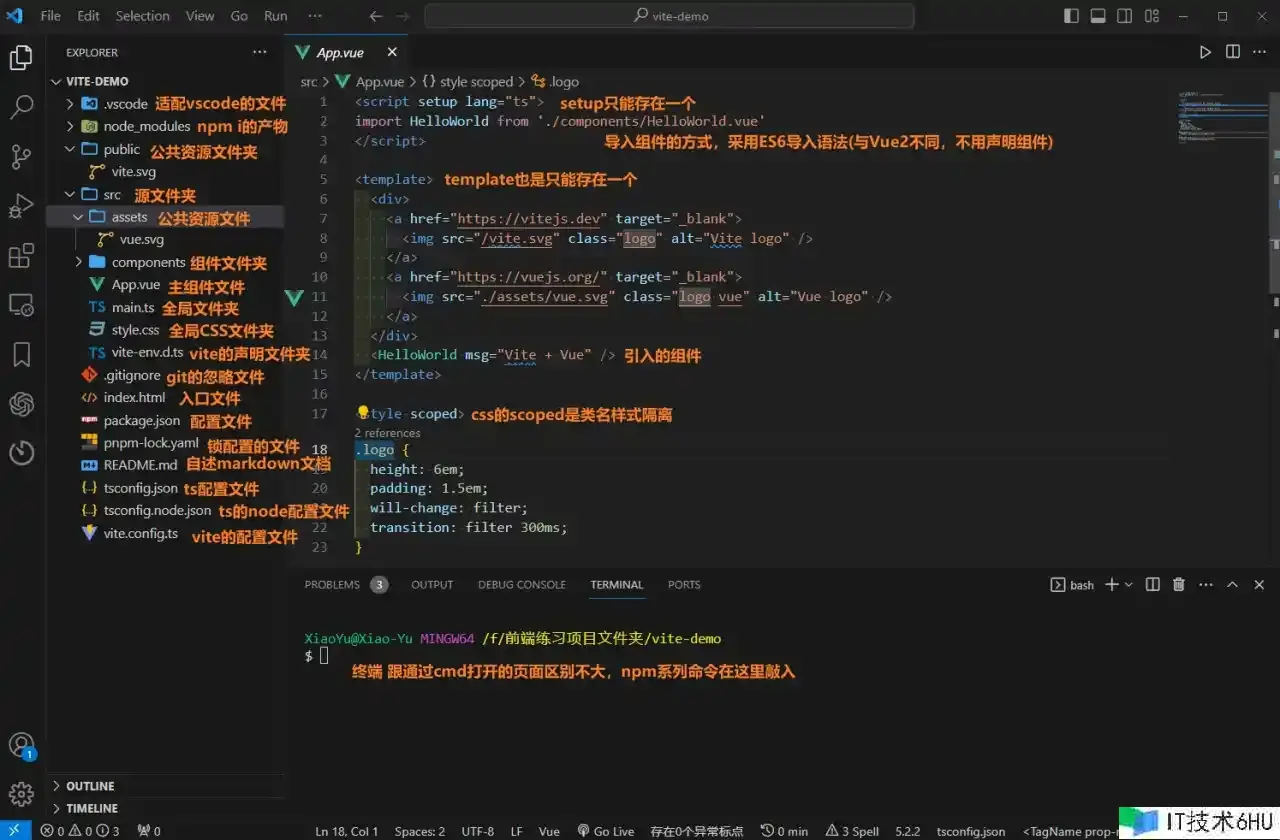Image resolution: width=1280 pixels, height=840 pixels.
Task: Open the remote window indicator in status bar
Action: point(15,830)
